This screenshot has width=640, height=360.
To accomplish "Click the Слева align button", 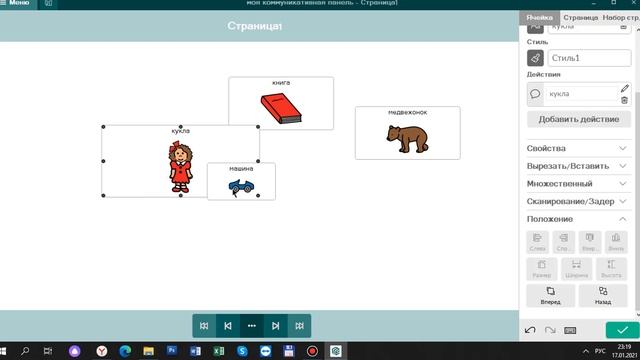I will tap(537, 242).
